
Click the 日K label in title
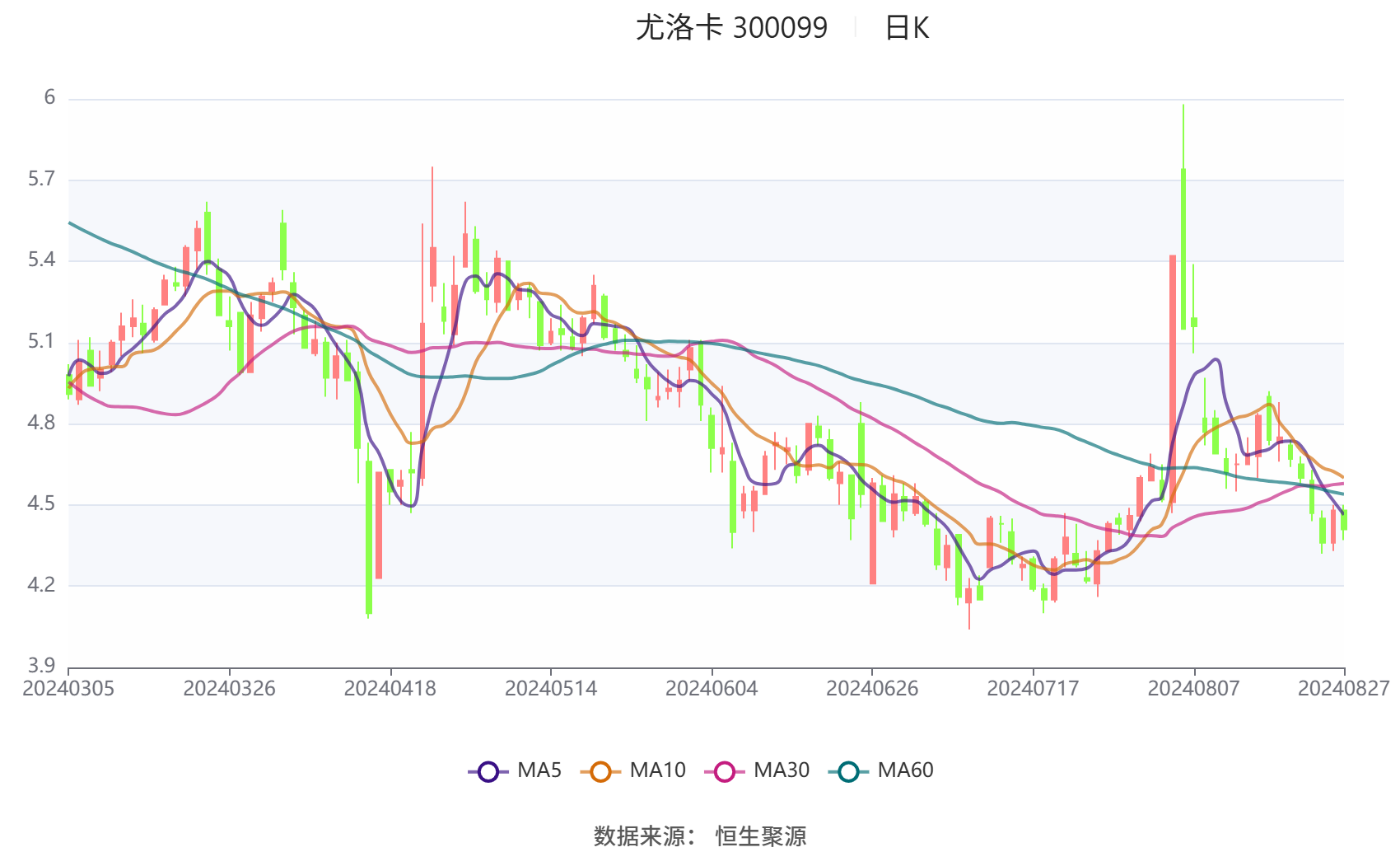point(907,28)
